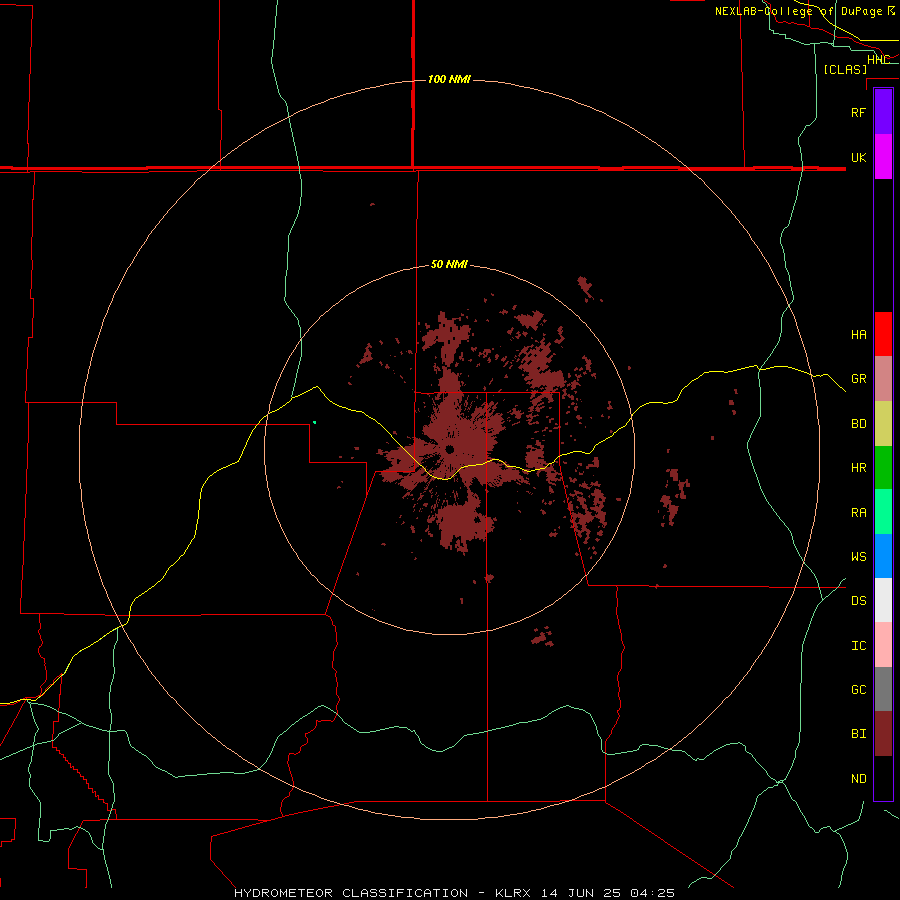Click the KLRX station identifier
900x900 pixels.
(x=513, y=893)
